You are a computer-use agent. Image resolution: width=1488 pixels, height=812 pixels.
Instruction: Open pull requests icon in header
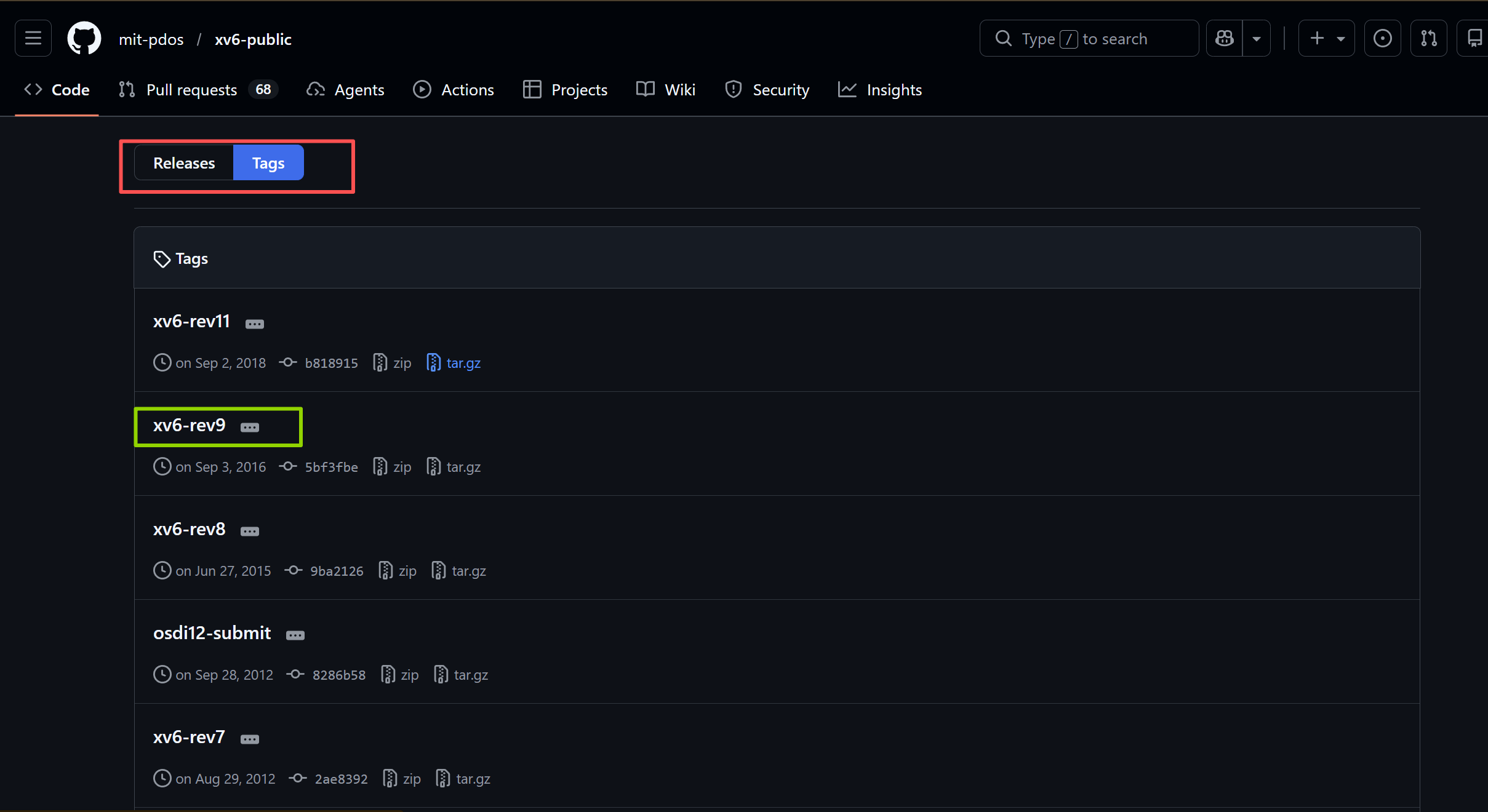click(1428, 39)
